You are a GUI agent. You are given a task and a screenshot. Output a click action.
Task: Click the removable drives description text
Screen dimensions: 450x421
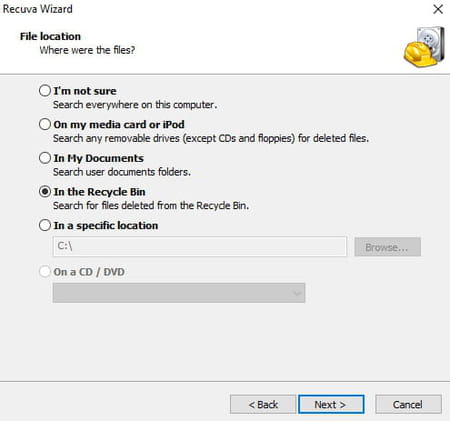pyautogui.click(x=211, y=138)
